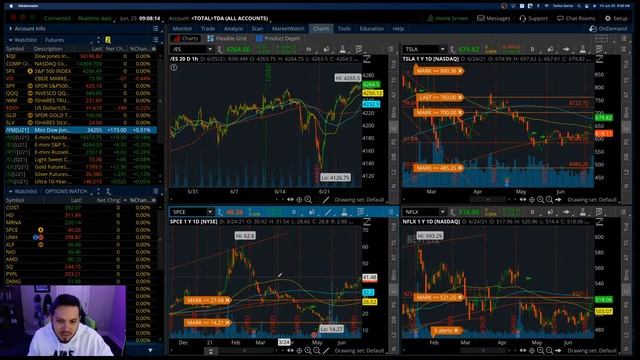The width and height of the screenshot is (640, 360).
Task: Open the drawing line tool in SPCE toolbar
Action: [x=328, y=212]
